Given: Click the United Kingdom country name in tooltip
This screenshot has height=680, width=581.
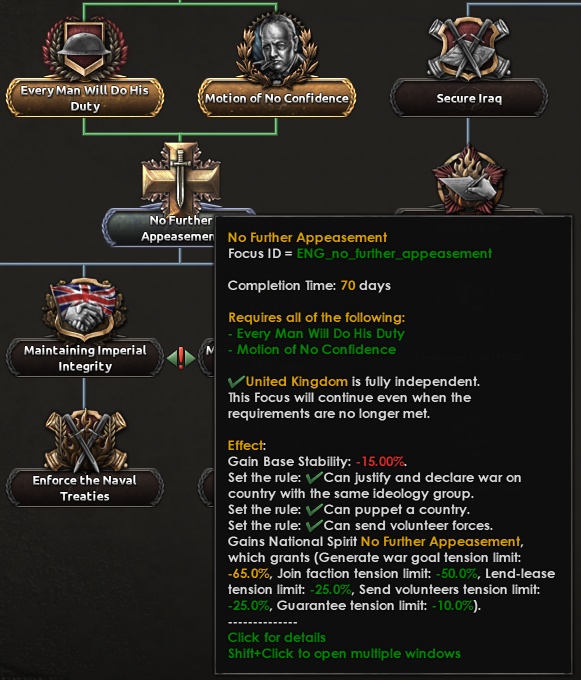Looking at the screenshot, I should pyautogui.click(x=297, y=382).
